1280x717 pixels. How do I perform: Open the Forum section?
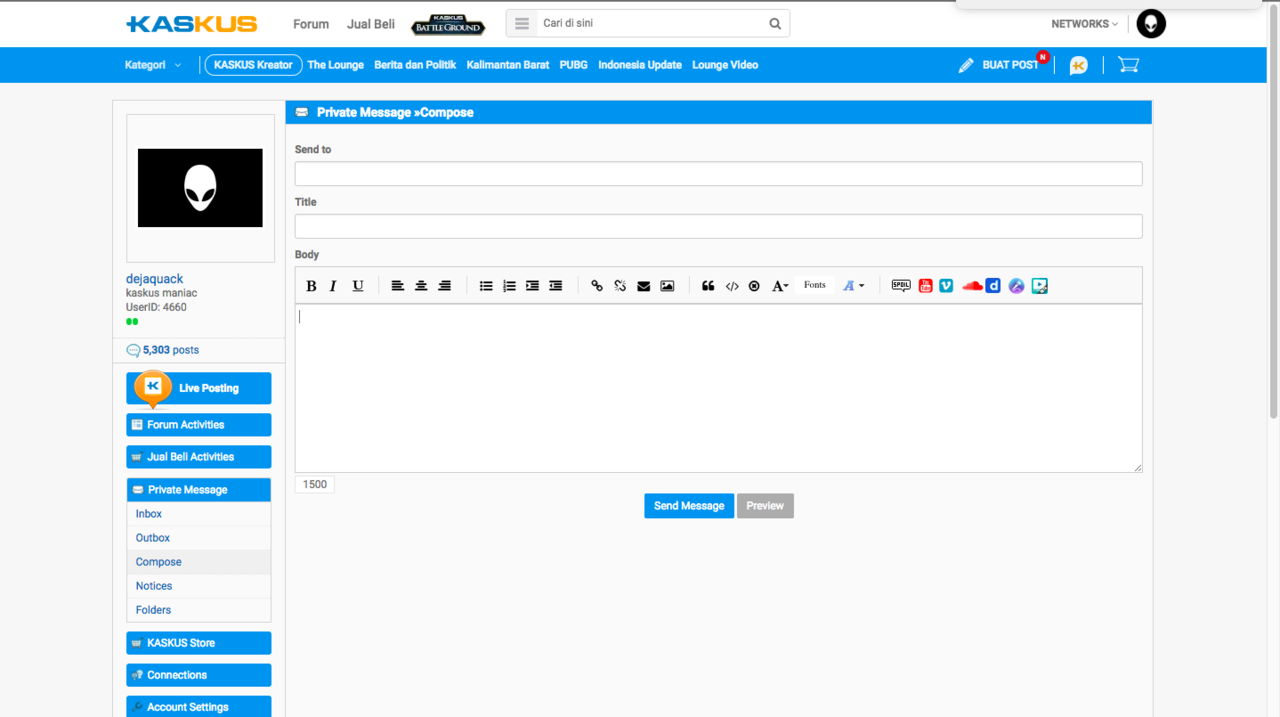[x=311, y=24]
